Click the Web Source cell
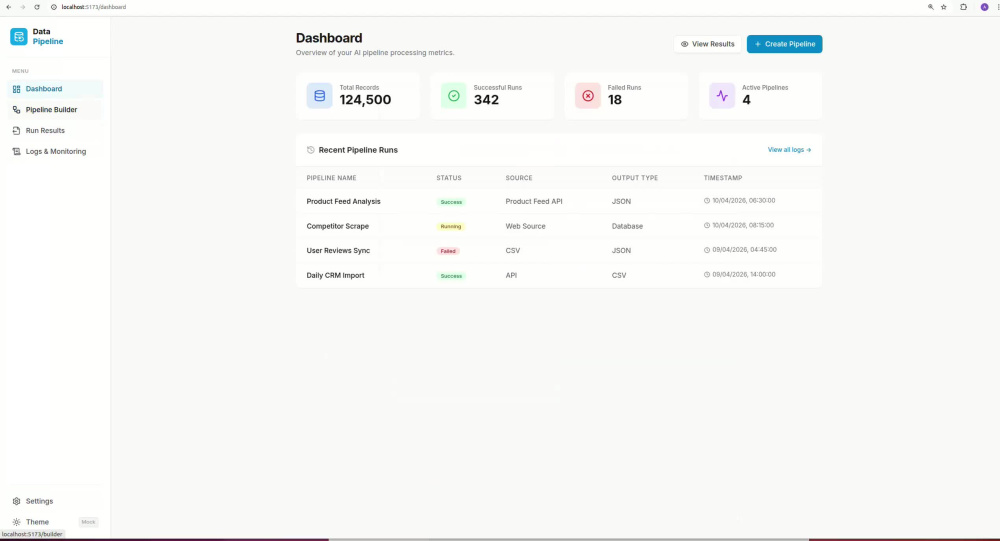Screen dimensions: 1000x541 (526, 226)
